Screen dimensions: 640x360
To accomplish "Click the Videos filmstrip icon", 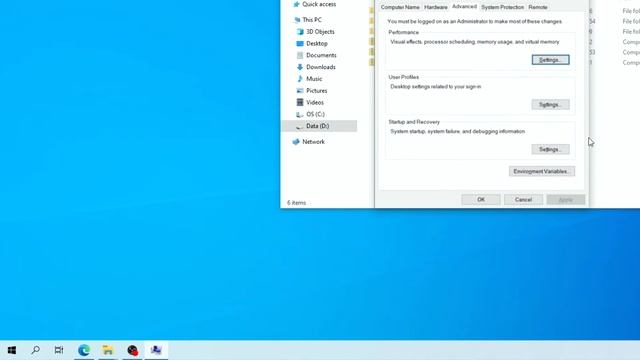I will coord(300,102).
